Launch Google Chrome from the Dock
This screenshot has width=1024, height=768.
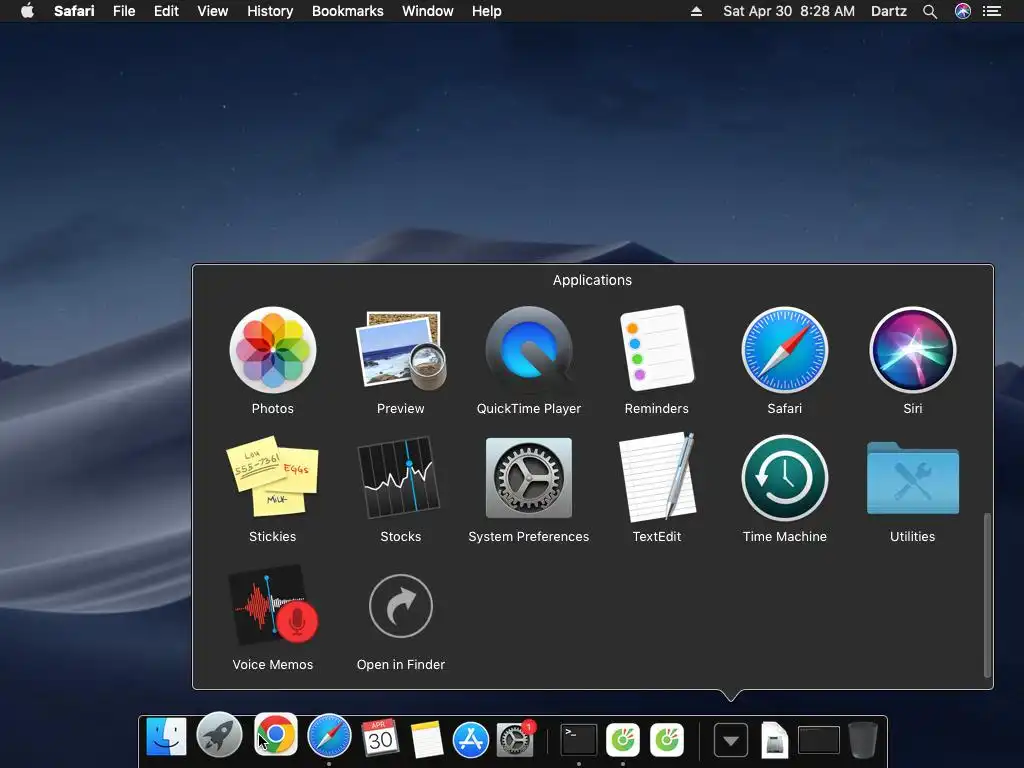(275, 734)
